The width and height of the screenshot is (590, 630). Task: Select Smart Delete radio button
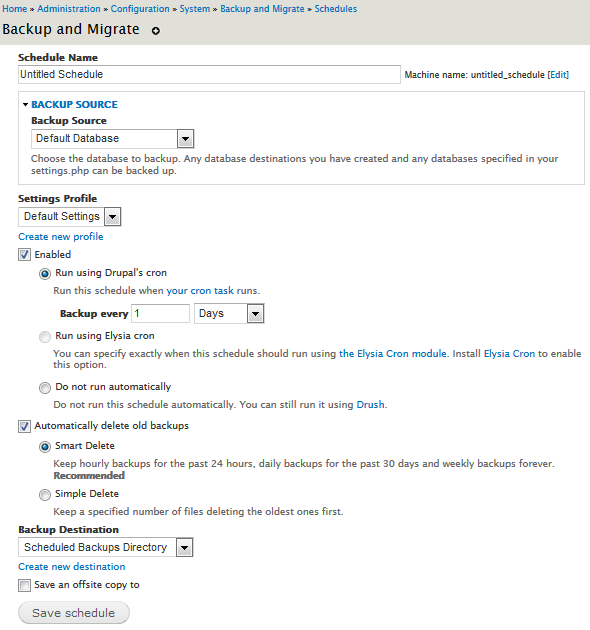point(45,447)
